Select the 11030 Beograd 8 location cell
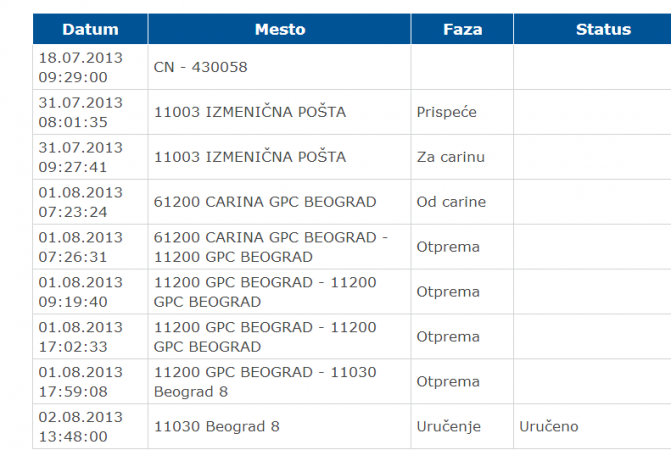The width and height of the screenshot is (671, 450). pos(279,426)
